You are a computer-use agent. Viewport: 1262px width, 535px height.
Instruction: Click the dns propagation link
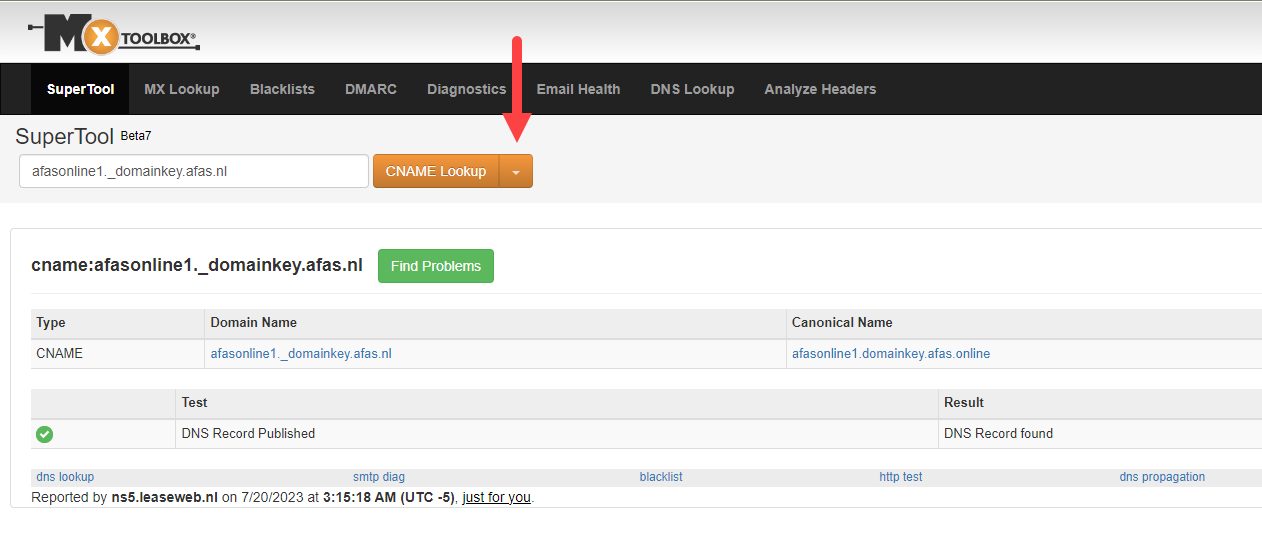pos(1162,477)
